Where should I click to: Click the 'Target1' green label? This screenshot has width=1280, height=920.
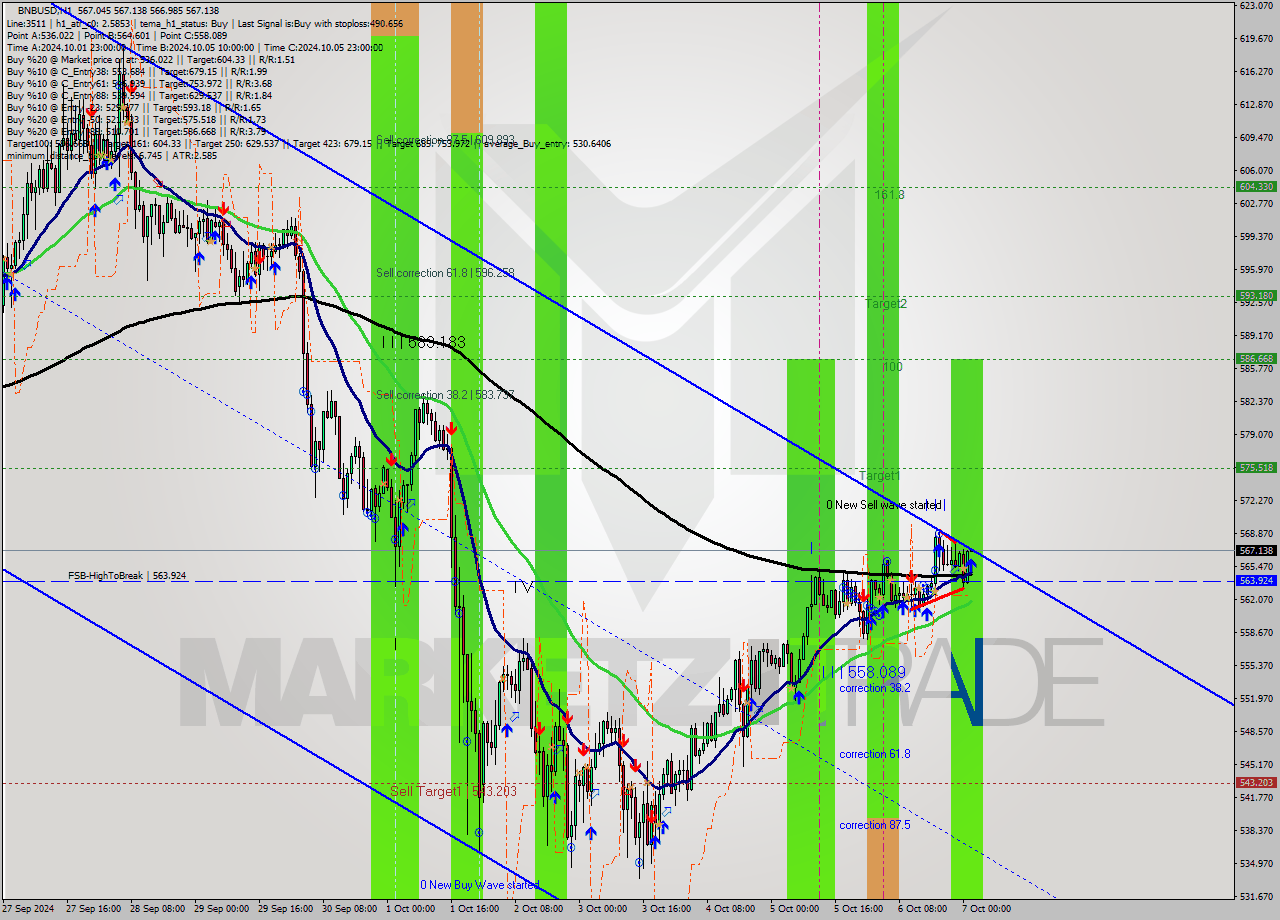(879, 476)
